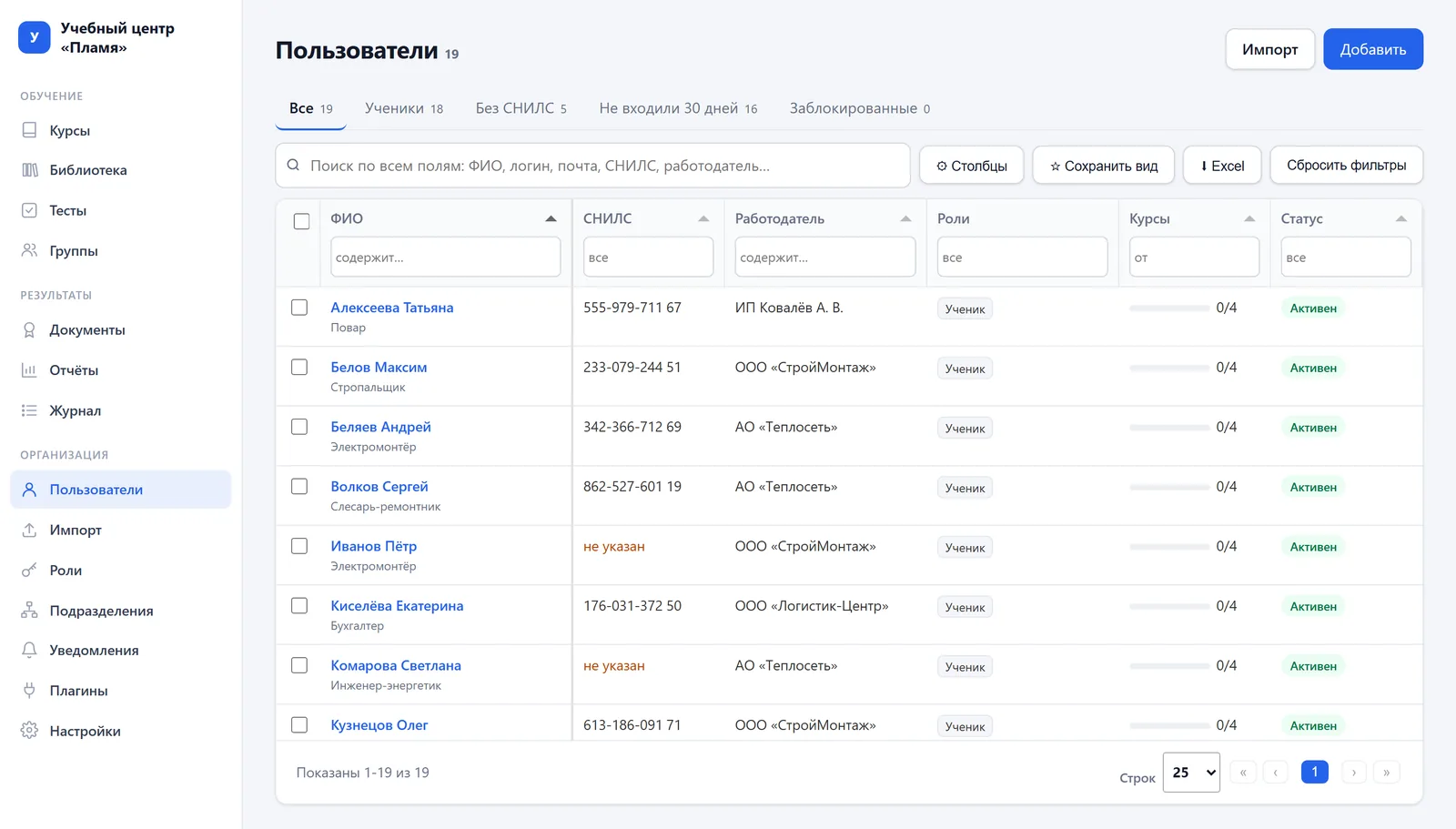Open Курсы from the sidebar

point(120,130)
